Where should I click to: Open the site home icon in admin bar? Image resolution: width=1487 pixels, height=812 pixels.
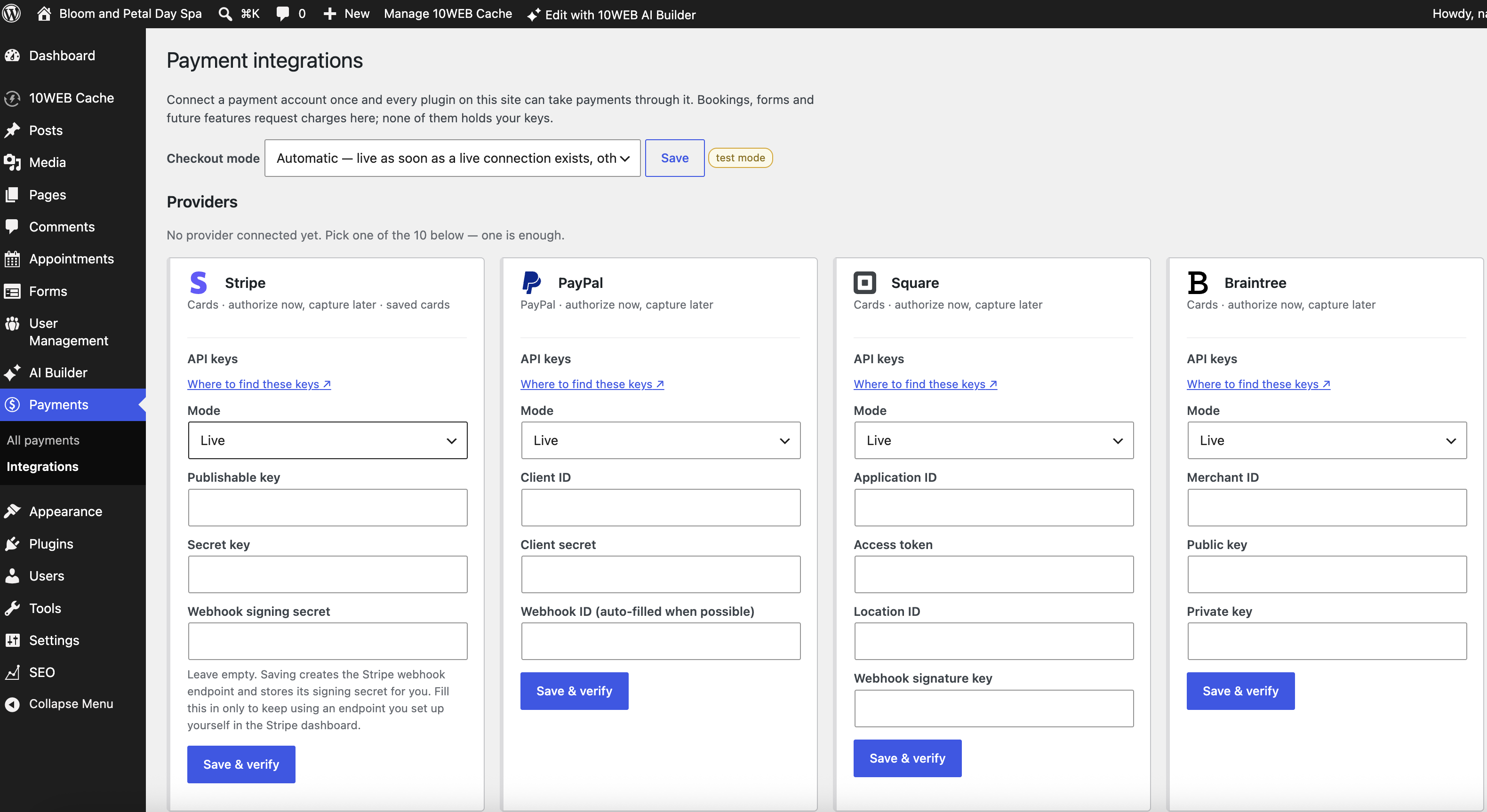pyautogui.click(x=44, y=13)
